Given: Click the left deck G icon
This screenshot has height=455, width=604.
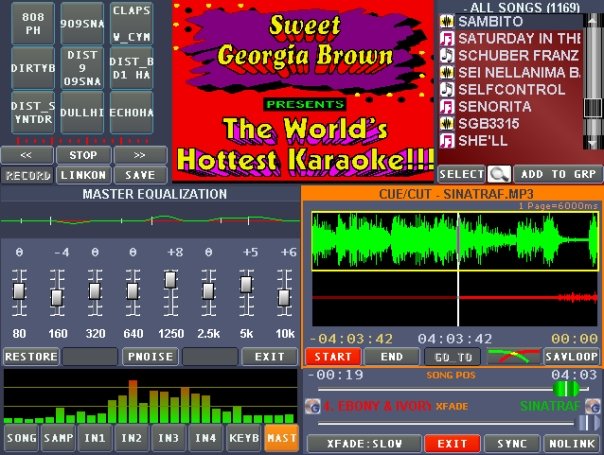Looking at the screenshot, I should coord(312,407).
